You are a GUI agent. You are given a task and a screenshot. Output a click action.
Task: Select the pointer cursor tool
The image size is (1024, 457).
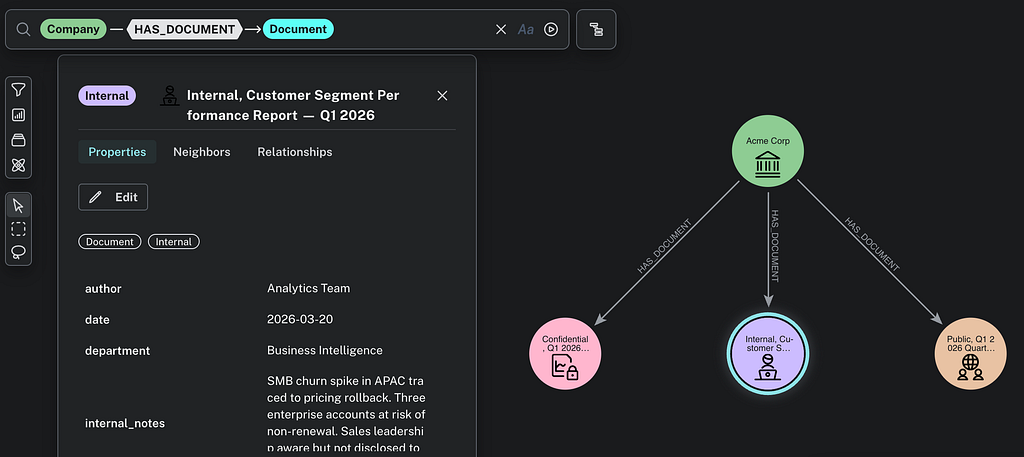pyautogui.click(x=18, y=206)
